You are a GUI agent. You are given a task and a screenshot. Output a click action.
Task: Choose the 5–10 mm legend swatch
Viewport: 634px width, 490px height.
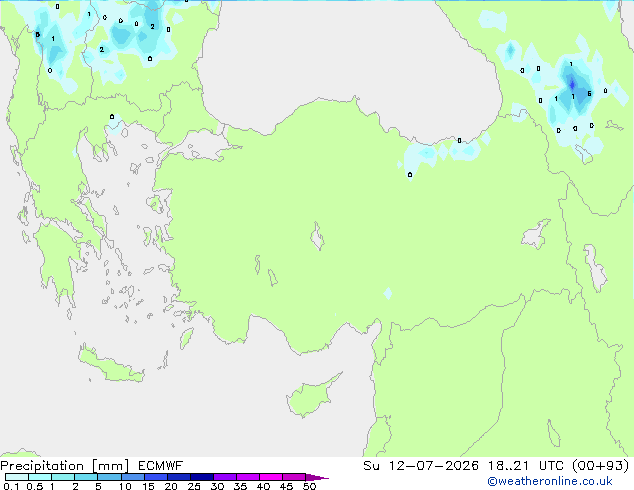tap(109, 477)
